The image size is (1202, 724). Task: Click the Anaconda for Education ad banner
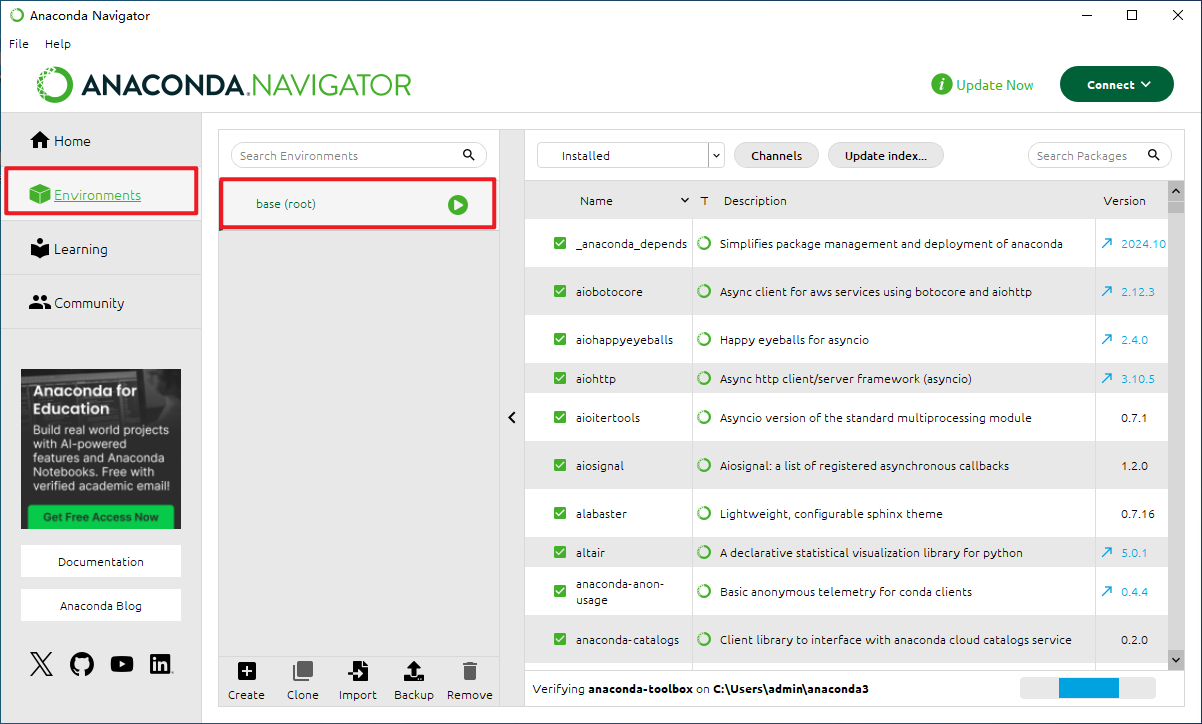point(101,449)
